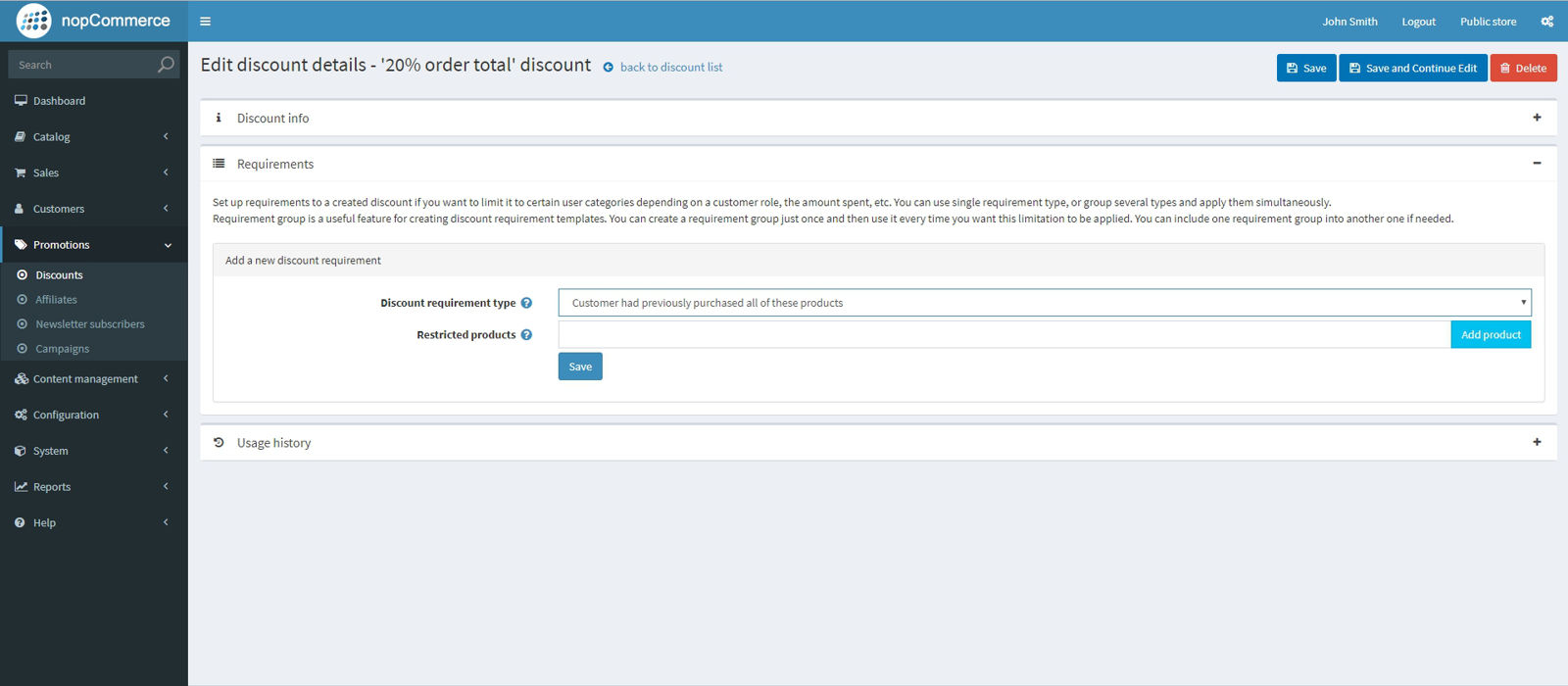The image size is (1568, 686).
Task: Click the Campaigns circle bullet icon
Action: [x=23, y=349]
